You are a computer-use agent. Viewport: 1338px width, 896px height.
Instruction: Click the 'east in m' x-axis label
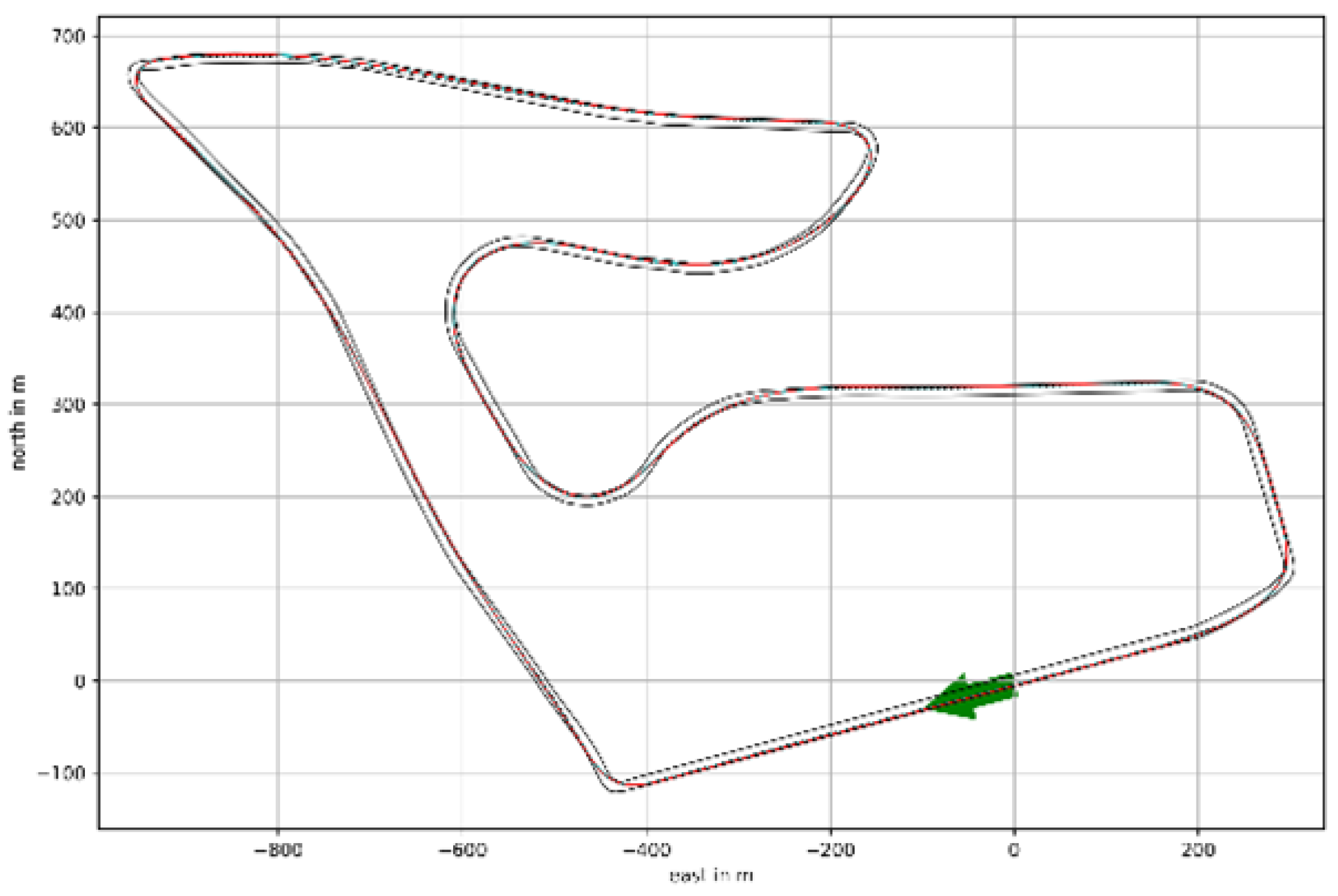711,875
